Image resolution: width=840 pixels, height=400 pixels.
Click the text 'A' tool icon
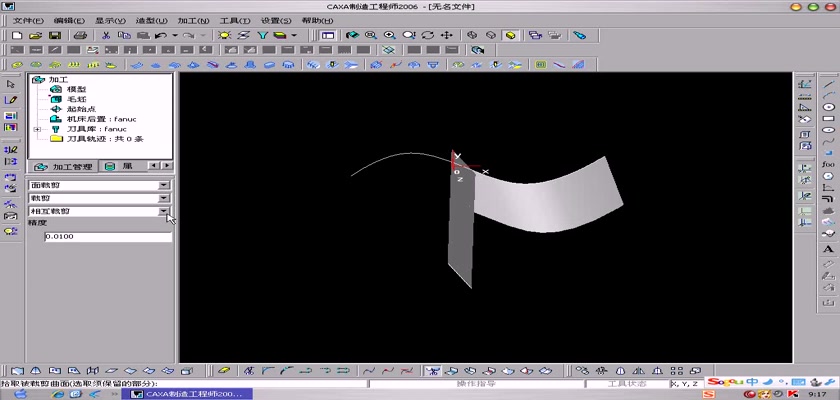(828, 249)
